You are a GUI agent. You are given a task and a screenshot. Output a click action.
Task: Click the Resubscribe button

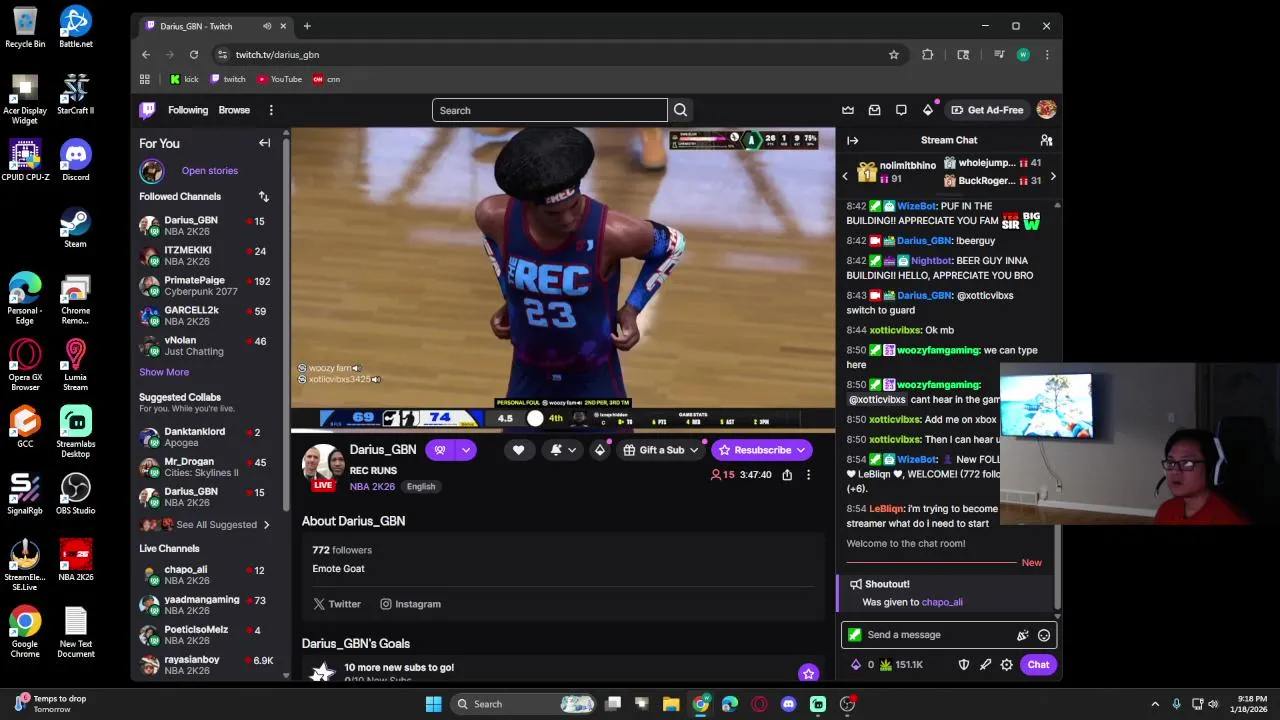coord(761,450)
